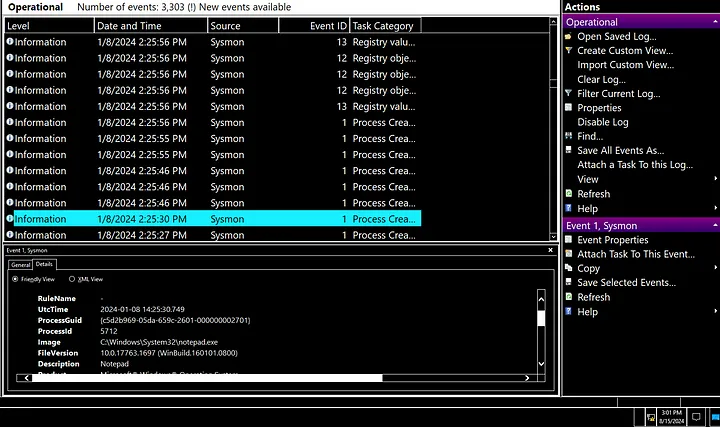This screenshot has width=720, height=427.
Task: Select the Friendly View radio button
Action: 16,279
